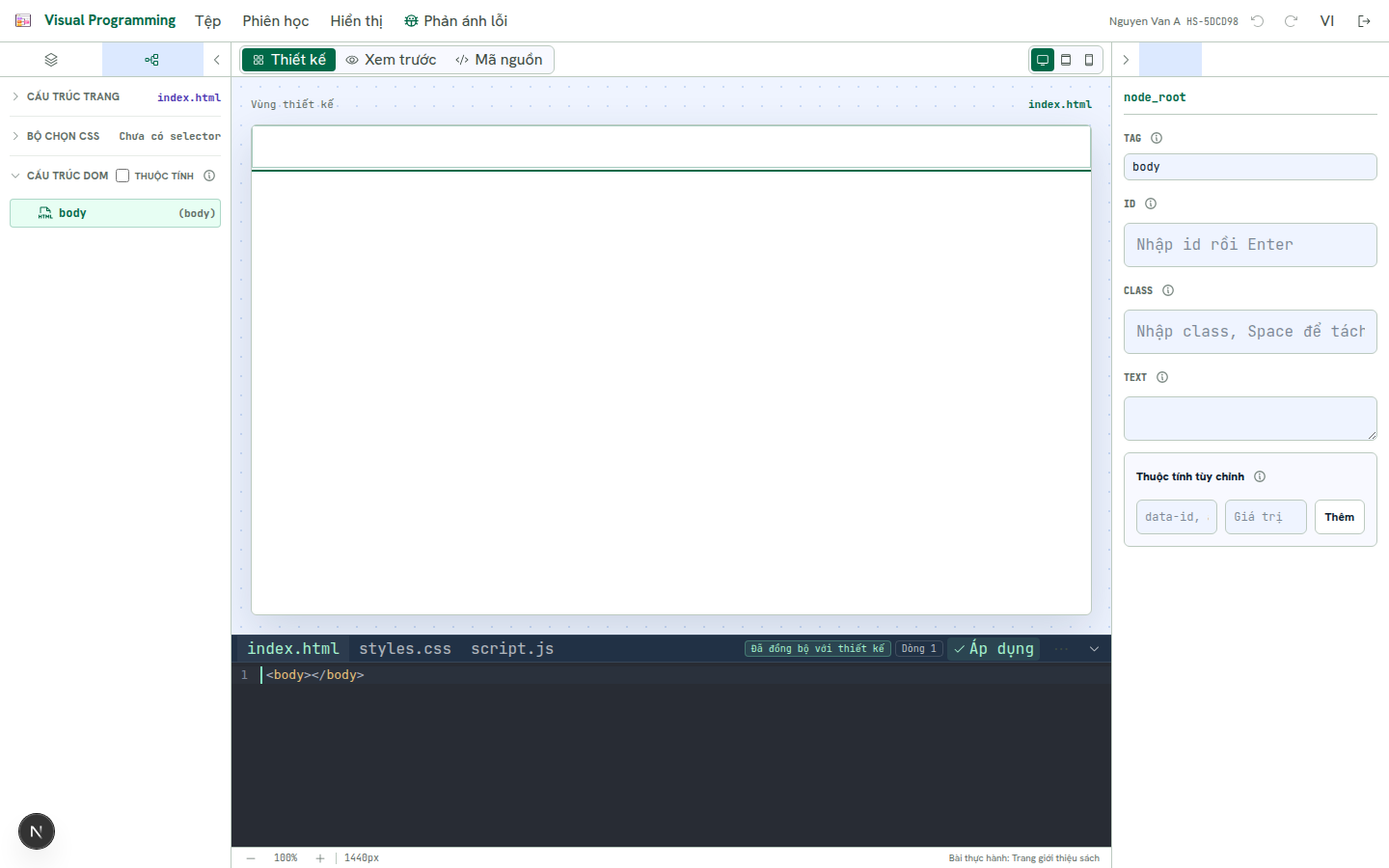Open the Phiên học menu
The image size is (1389, 868).
[276, 21]
